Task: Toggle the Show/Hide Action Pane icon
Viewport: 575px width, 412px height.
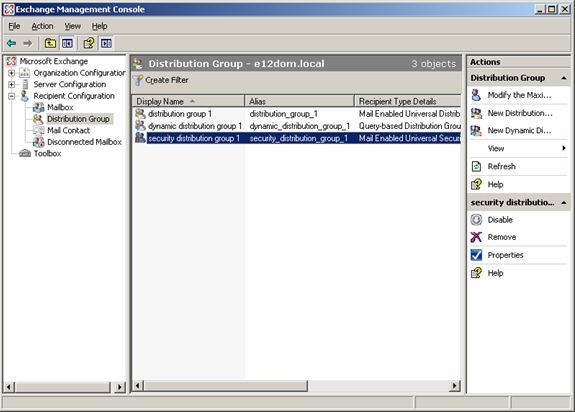Action: (106, 43)
